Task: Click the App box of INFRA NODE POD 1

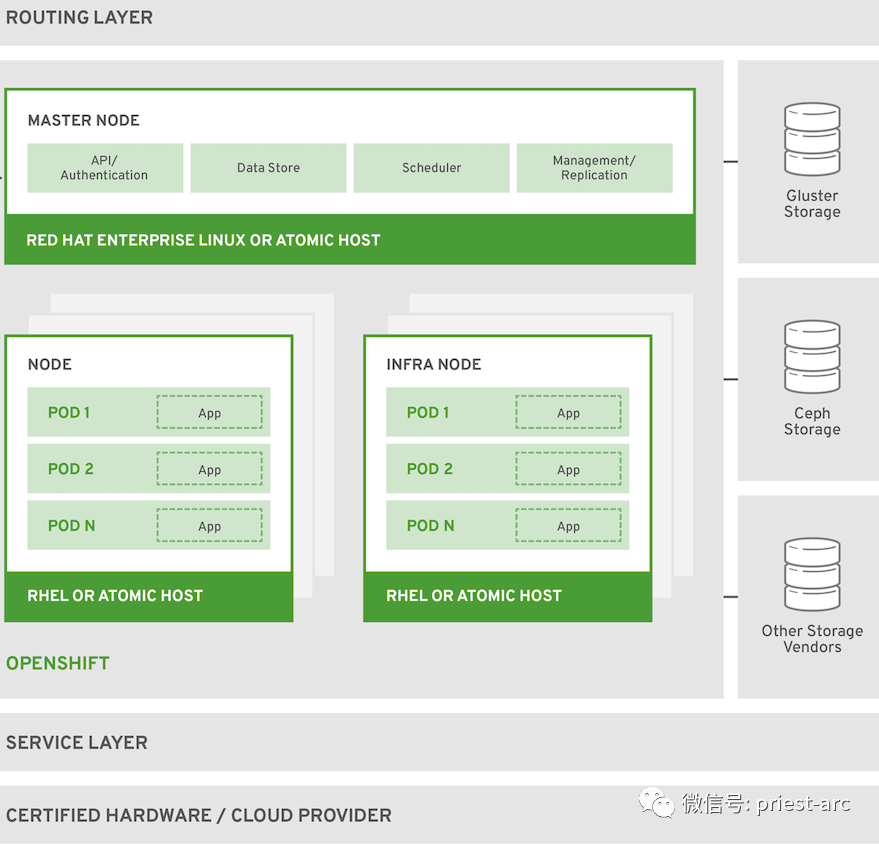Action: click(568, 412)
